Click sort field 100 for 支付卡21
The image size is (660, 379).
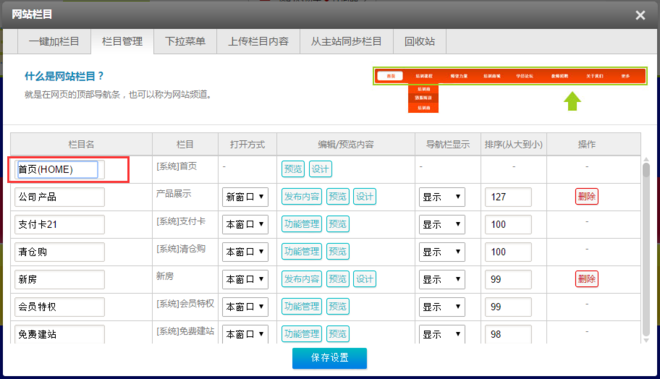508,224
